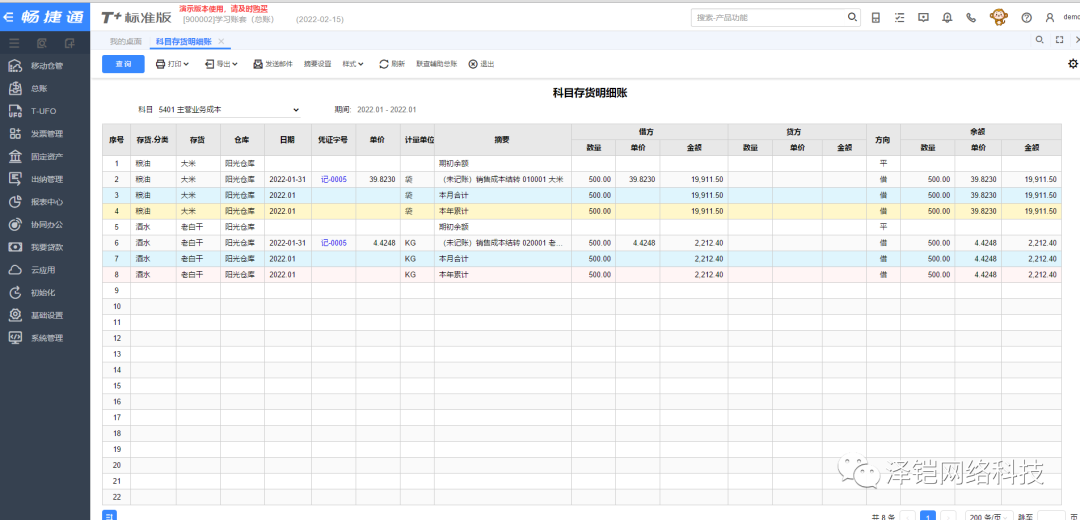This screenshot has height=520, width=1080.
Task: Close the 科目存货明细账 tab
Action: pos(221,41)
